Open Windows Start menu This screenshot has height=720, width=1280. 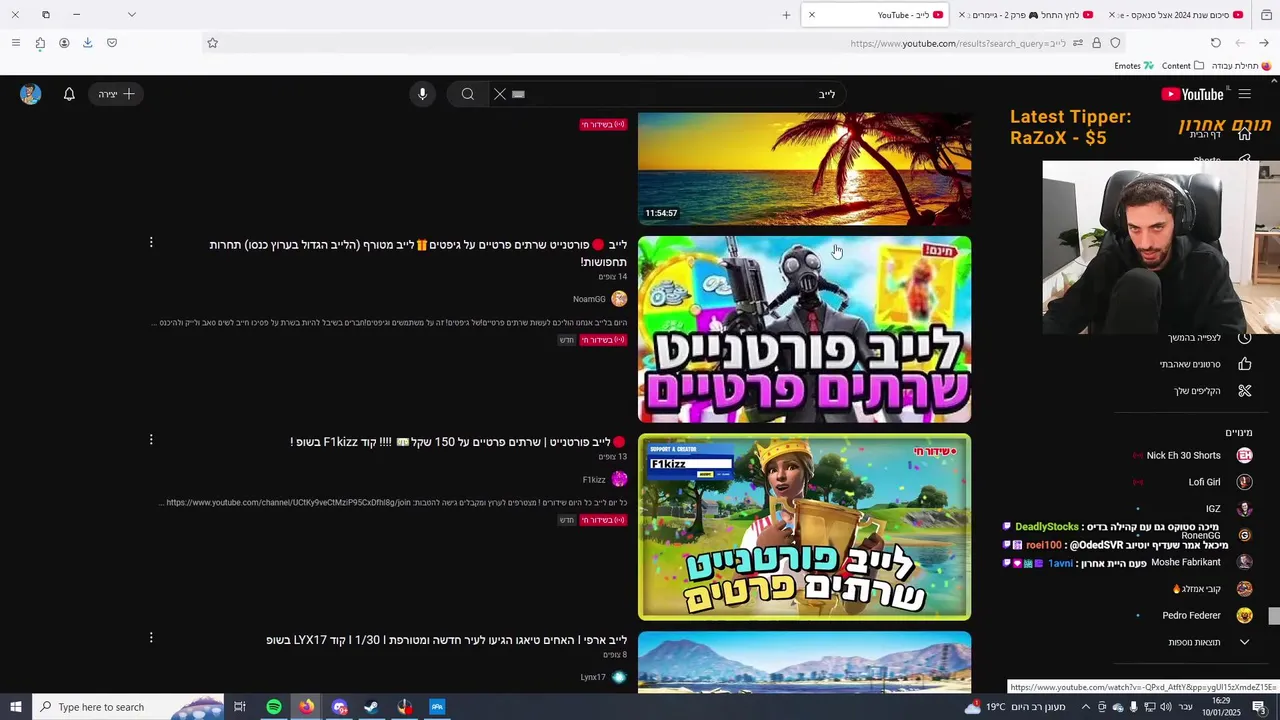point(16,707)
